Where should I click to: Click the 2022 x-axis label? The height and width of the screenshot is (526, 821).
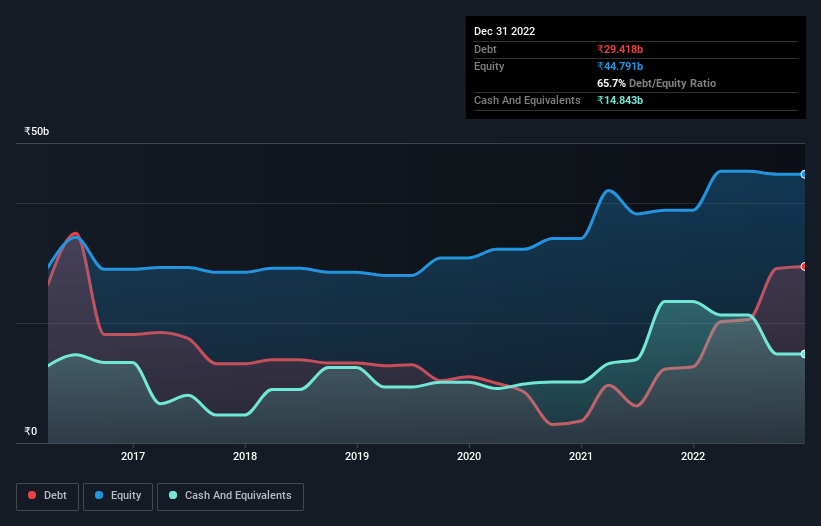coord(693,456)
